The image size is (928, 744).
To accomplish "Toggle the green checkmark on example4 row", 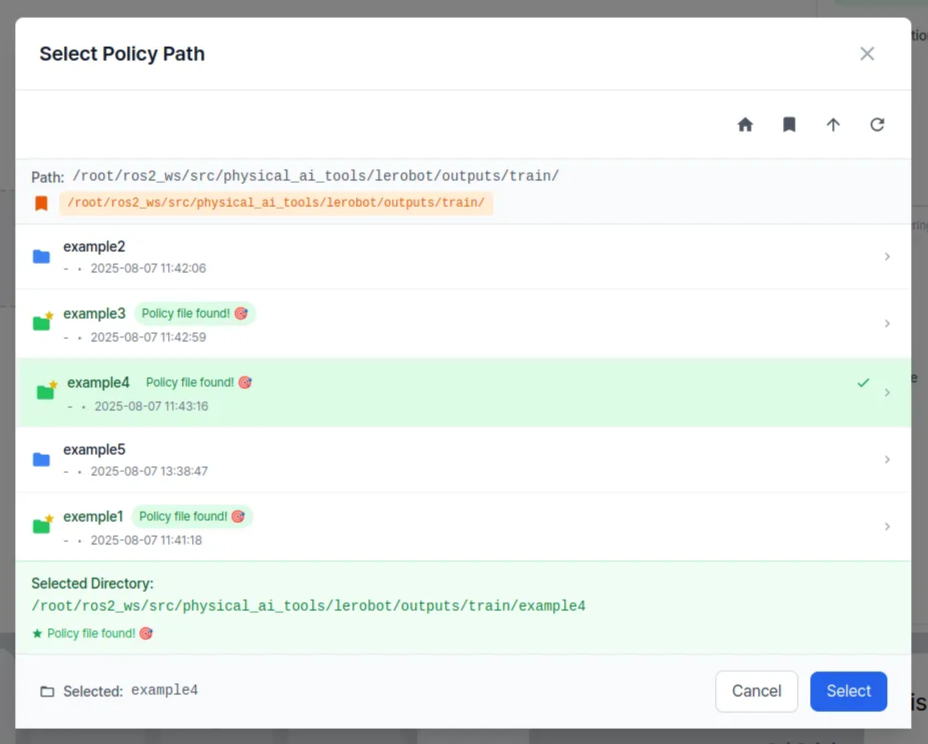I will click(x=862, y=382).
